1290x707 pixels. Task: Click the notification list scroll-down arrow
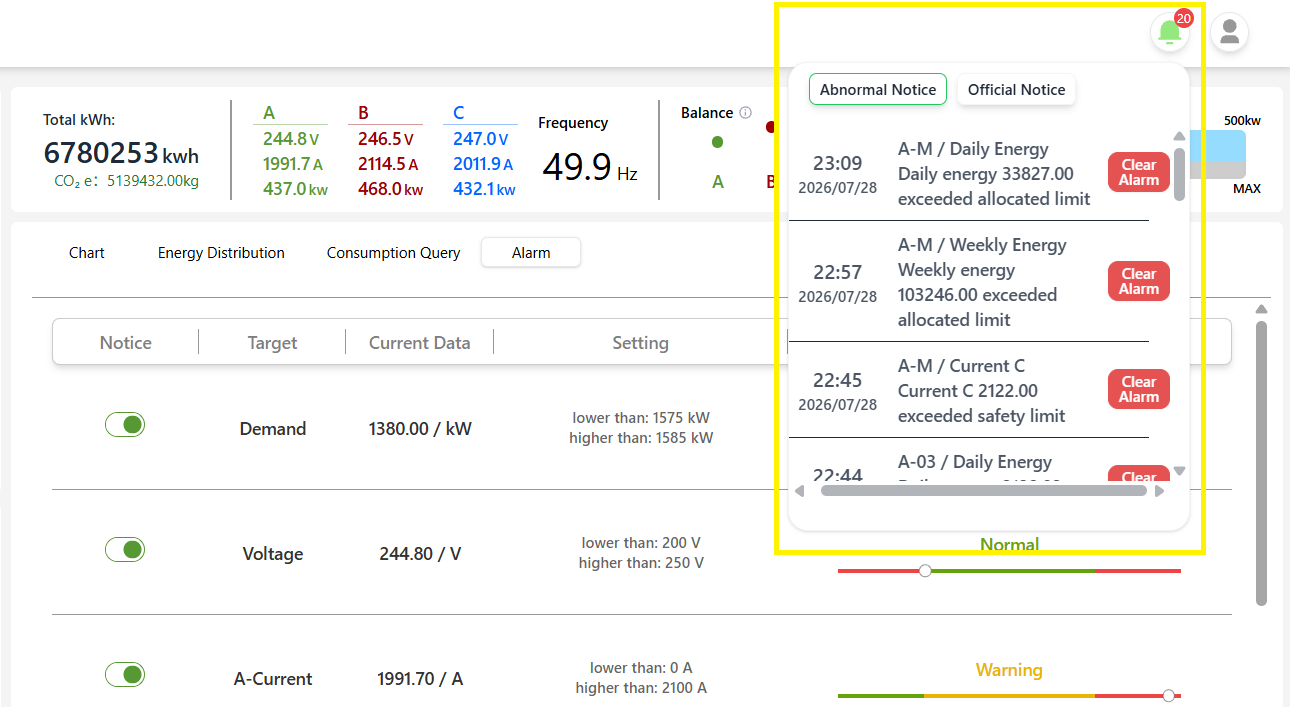pyautogui.click(x=1179, y=471)
